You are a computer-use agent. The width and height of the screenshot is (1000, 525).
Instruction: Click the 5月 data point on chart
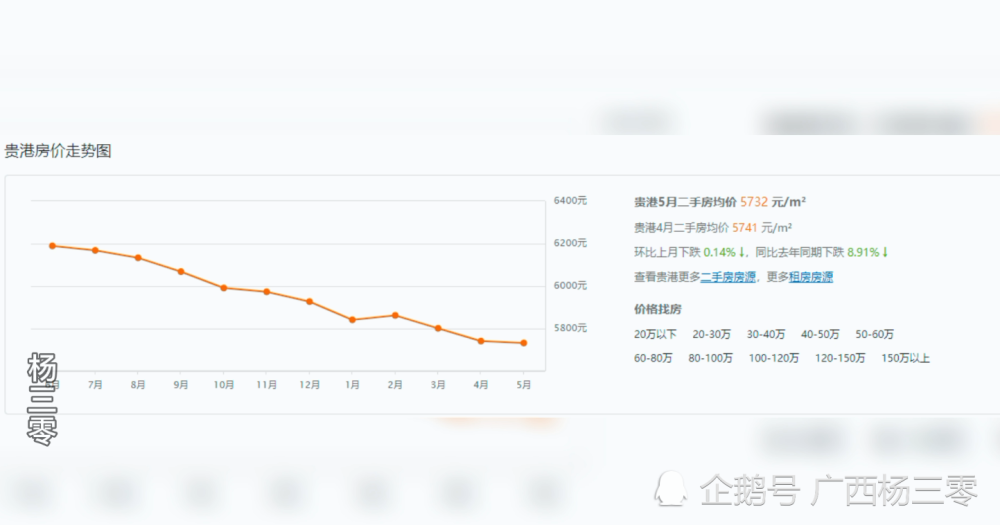[x=524, y=343]
